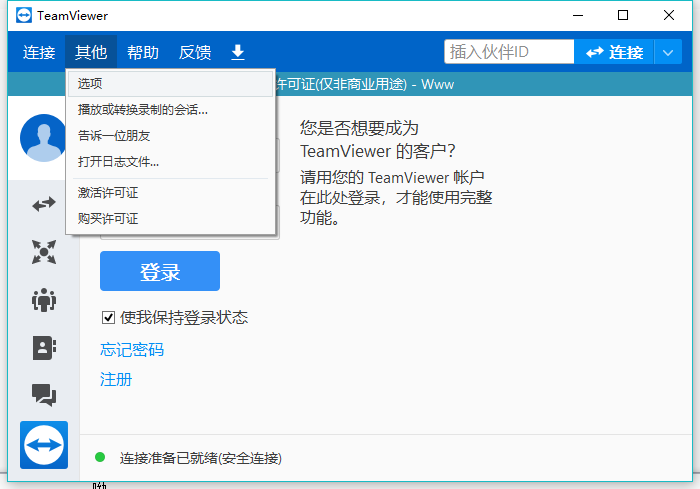700x489 pixels.
Task: Focus the 插入伙伴ID input field
Action: click(x=509, y=52)
